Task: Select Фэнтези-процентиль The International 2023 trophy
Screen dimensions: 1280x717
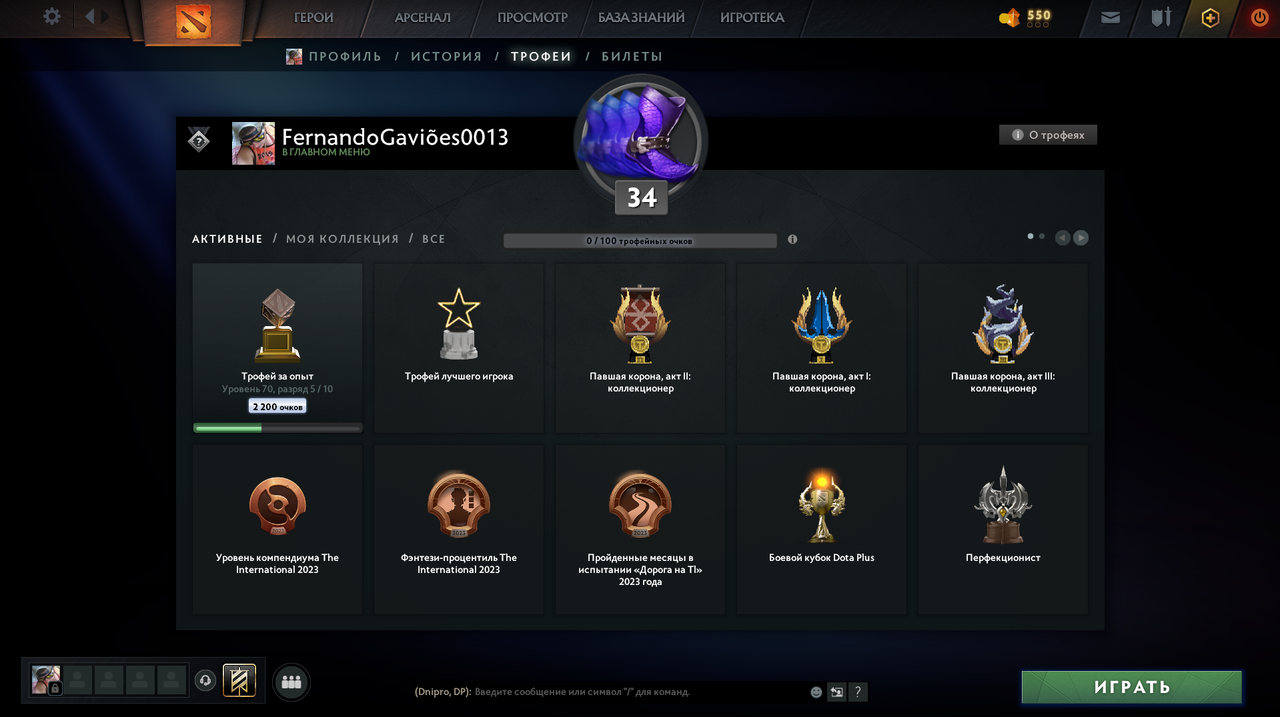Action: (459, 529)
